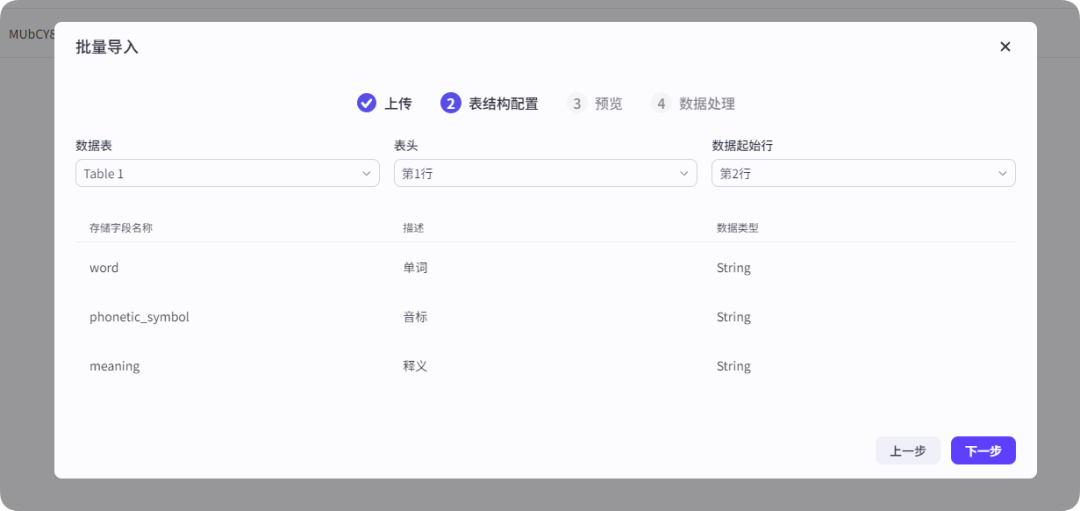This screenshot has height=511, width=1080.
Task: Expand the 表头 dropdown showing 第1行
Action: [545, 174]
